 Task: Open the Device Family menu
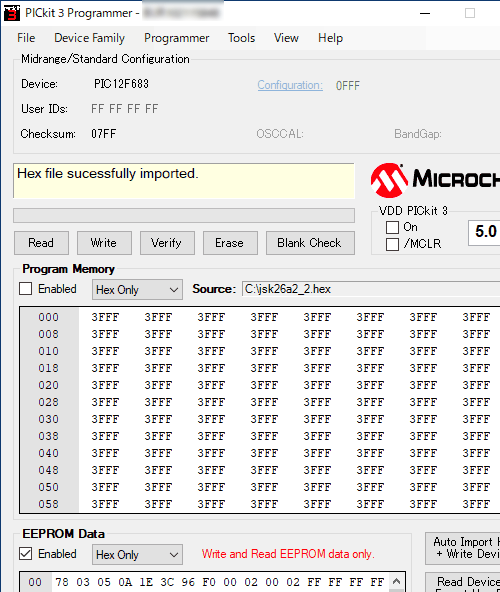click(90, 38)
